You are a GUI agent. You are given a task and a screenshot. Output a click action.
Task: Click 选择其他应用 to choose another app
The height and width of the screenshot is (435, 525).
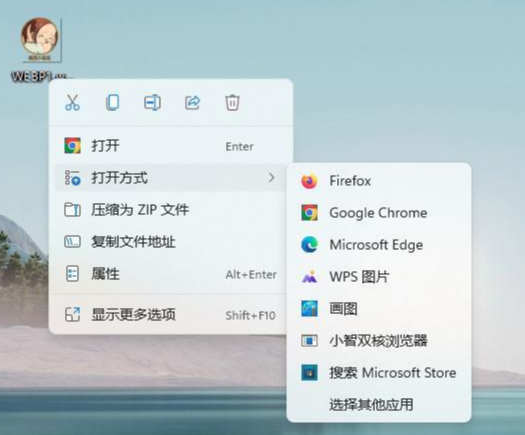[x=379, y=405]
